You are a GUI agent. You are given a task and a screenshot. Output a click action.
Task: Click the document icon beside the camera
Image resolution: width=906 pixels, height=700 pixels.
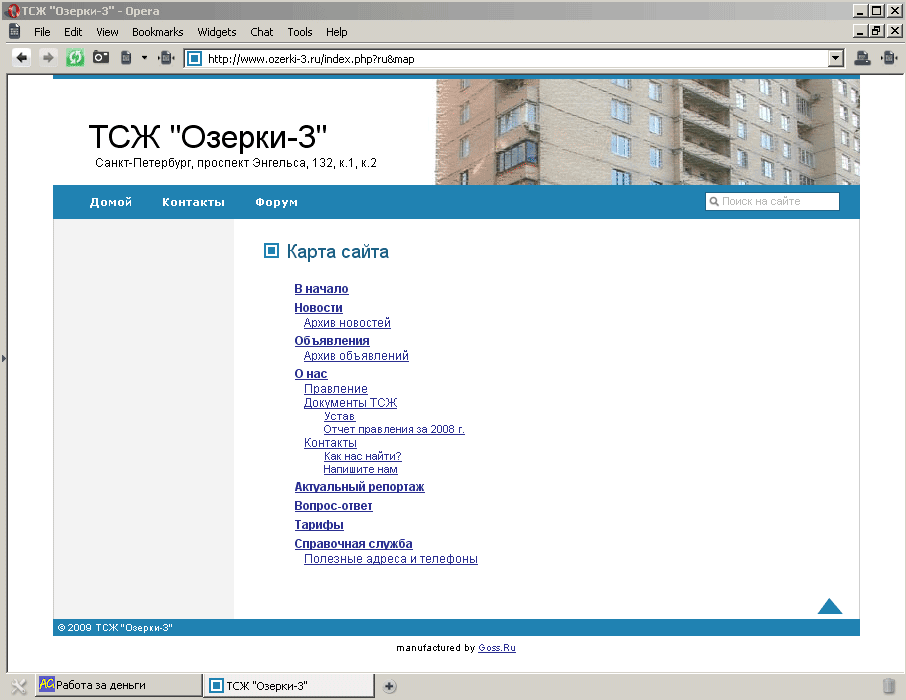coord(126,58)
